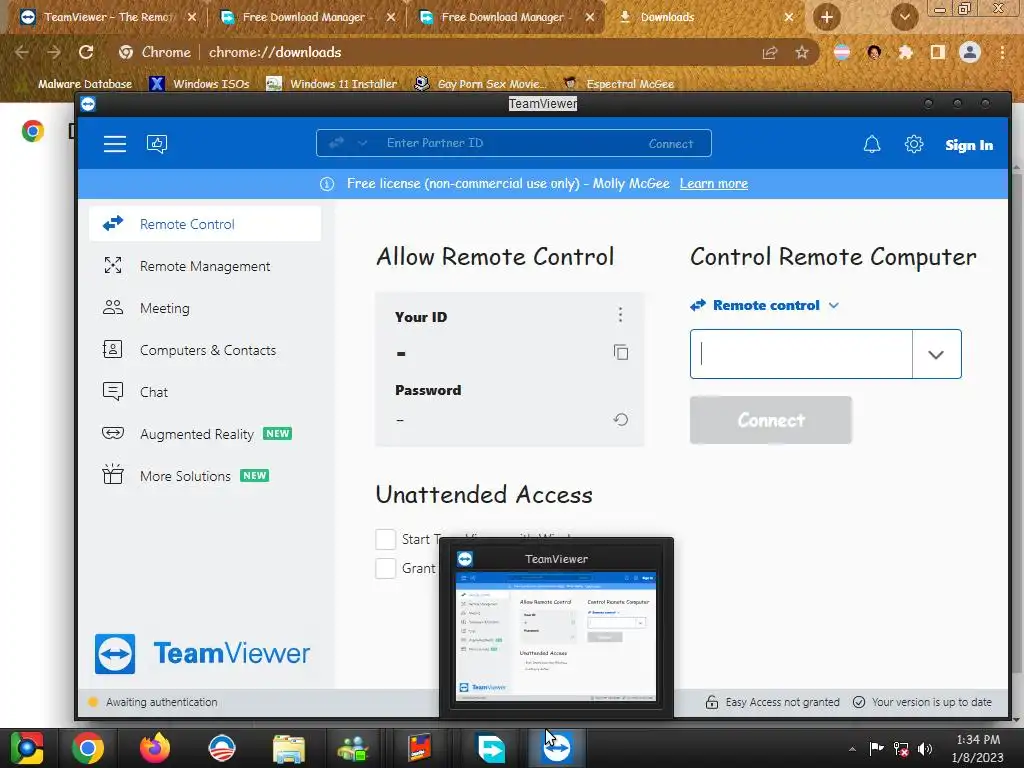
Task: Click network tray icon
Action: 901,749
